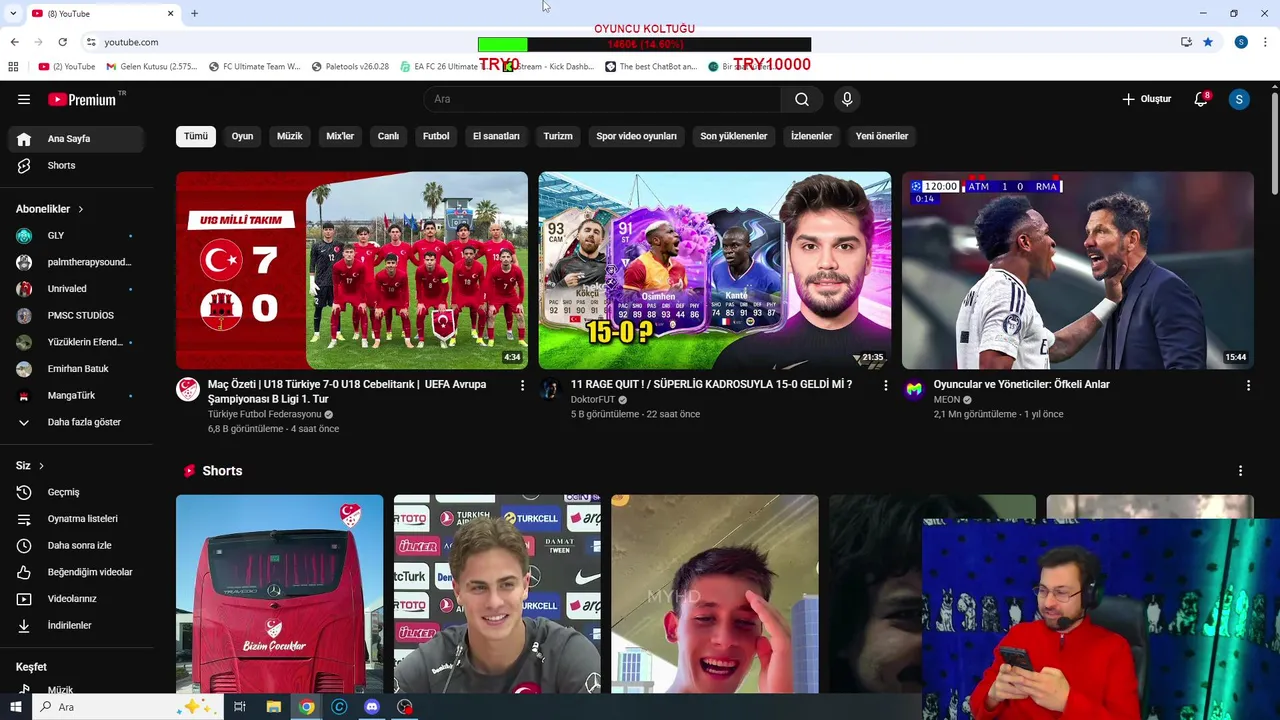Reload the page in Chrome

[x=62, y=42]
